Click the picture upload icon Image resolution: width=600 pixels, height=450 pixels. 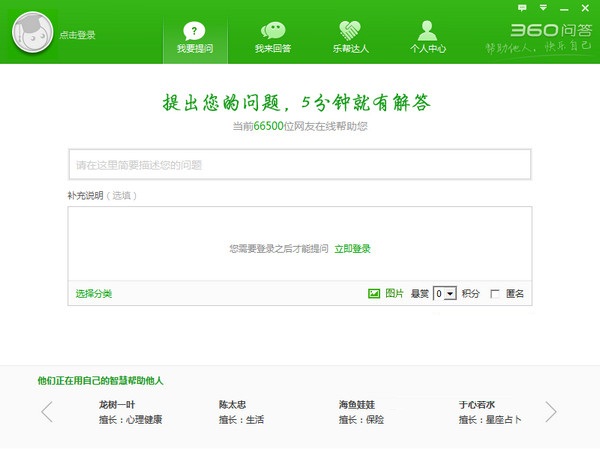click(374, 293)
